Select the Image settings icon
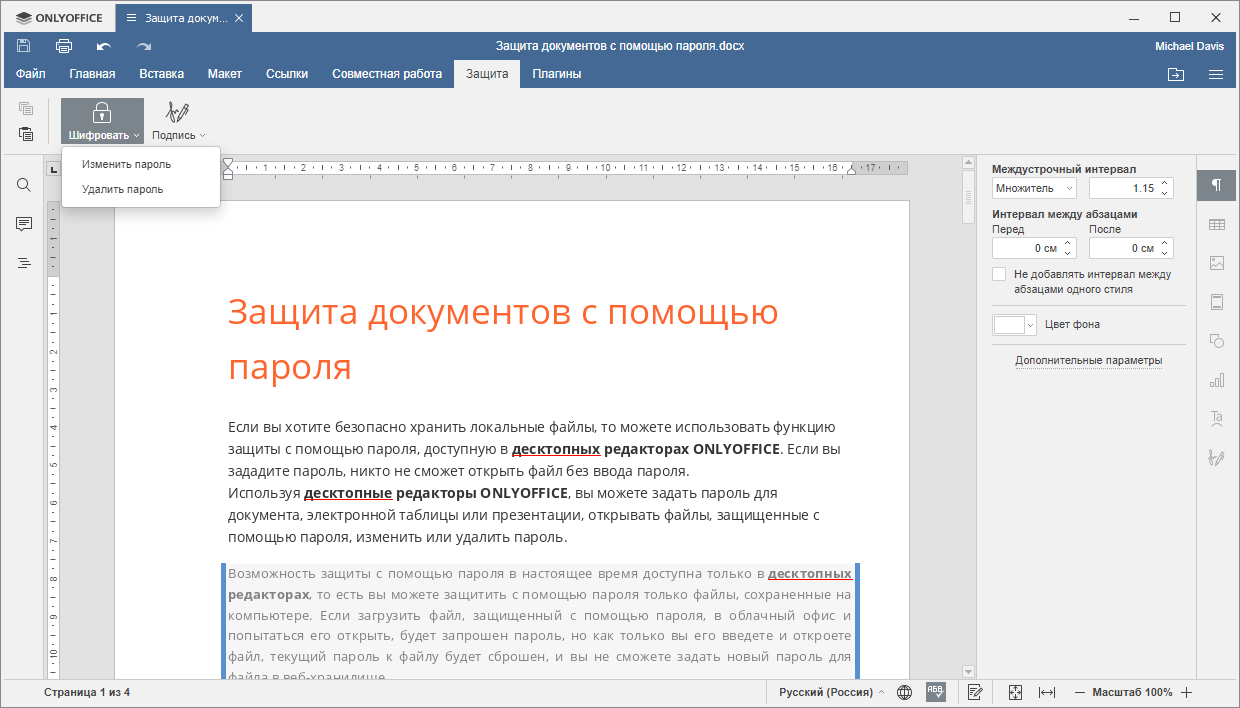The height and width of the screenshot is (708, 1240). coord(1217,263)
